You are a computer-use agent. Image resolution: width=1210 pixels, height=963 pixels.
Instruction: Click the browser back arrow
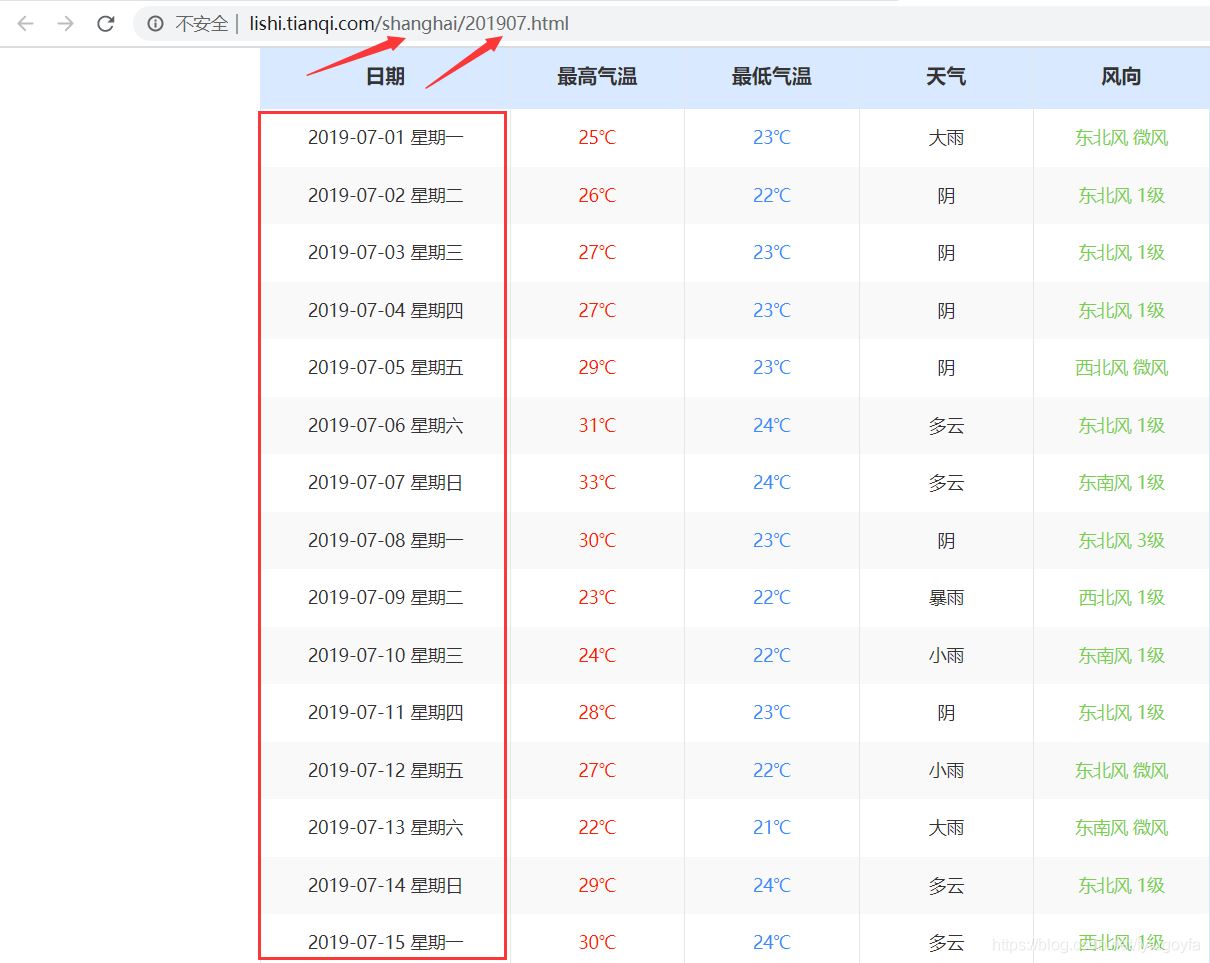tap(24, 24)
